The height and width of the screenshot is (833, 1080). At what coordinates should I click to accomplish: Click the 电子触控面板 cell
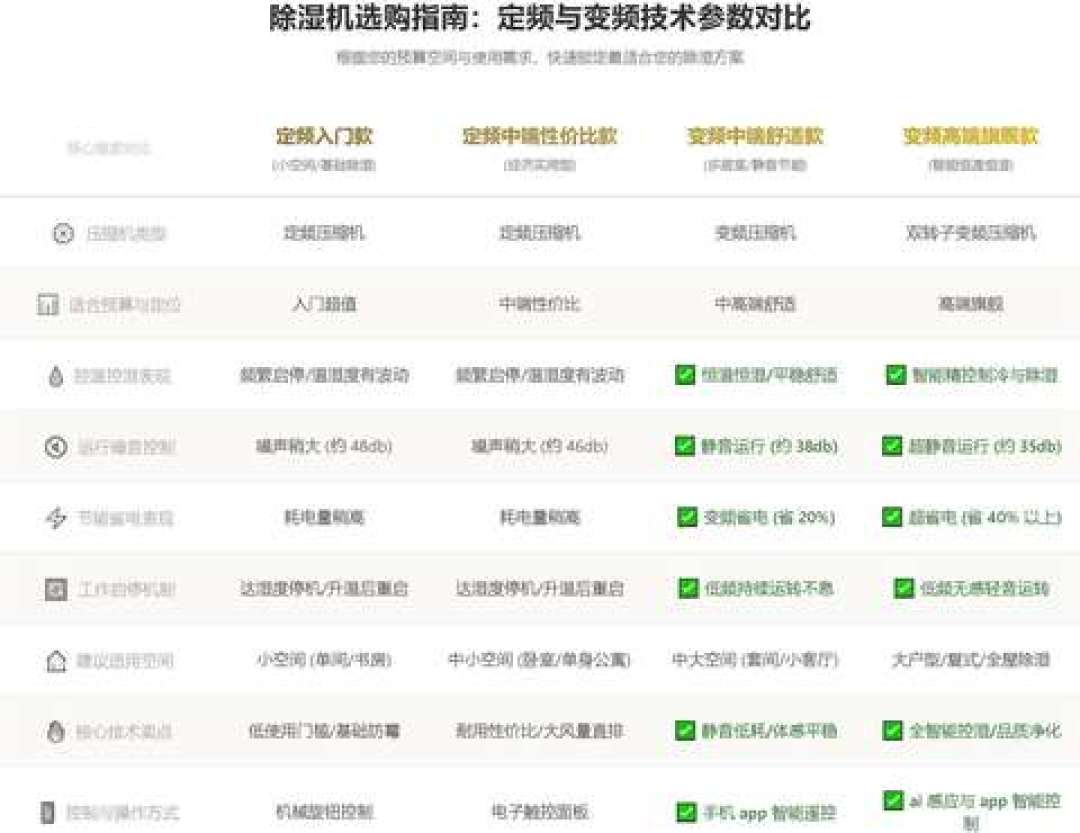(x=539, y=812)
